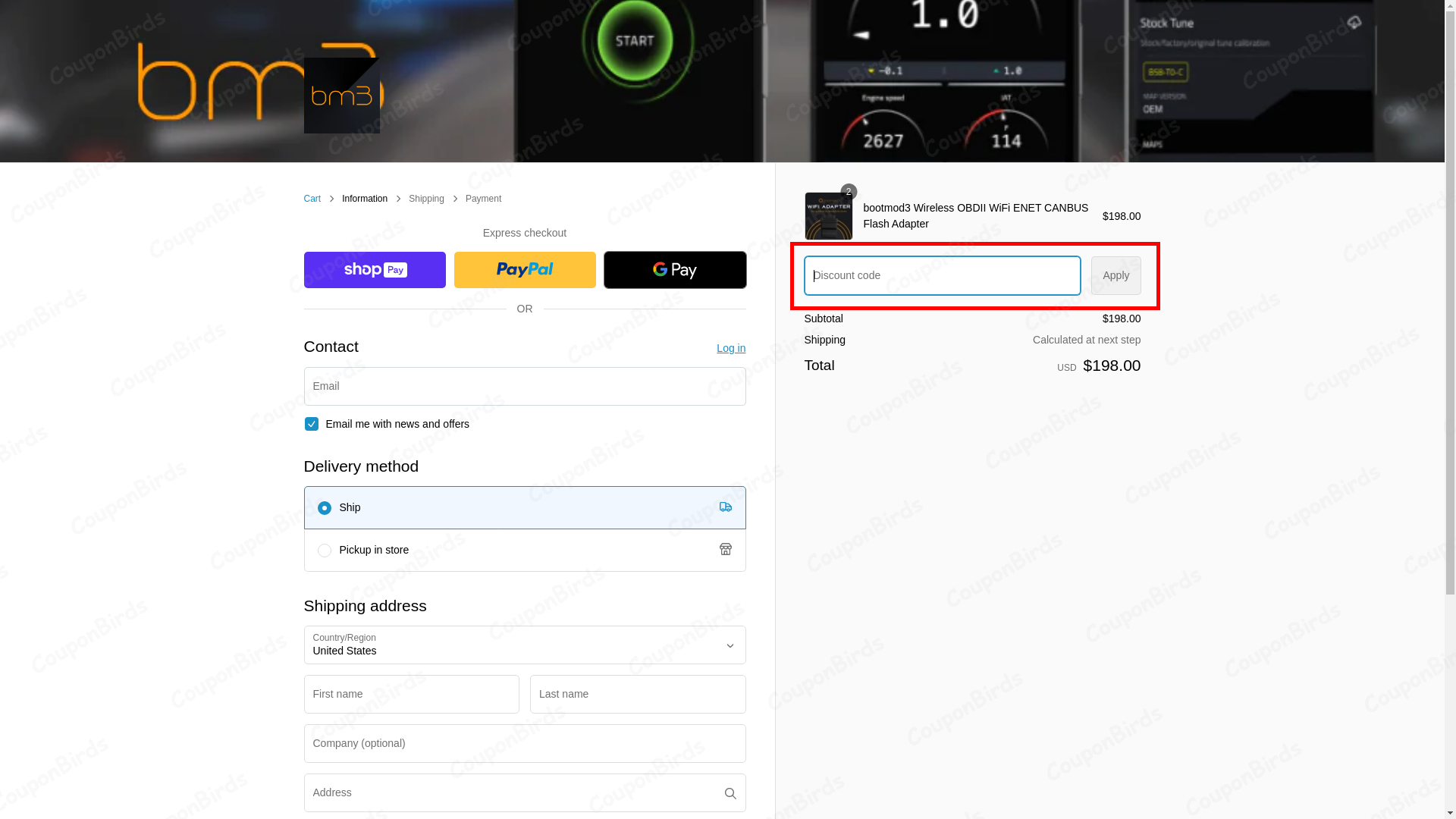
Task: Click the bm3 store logo
Action: (341, 96)
